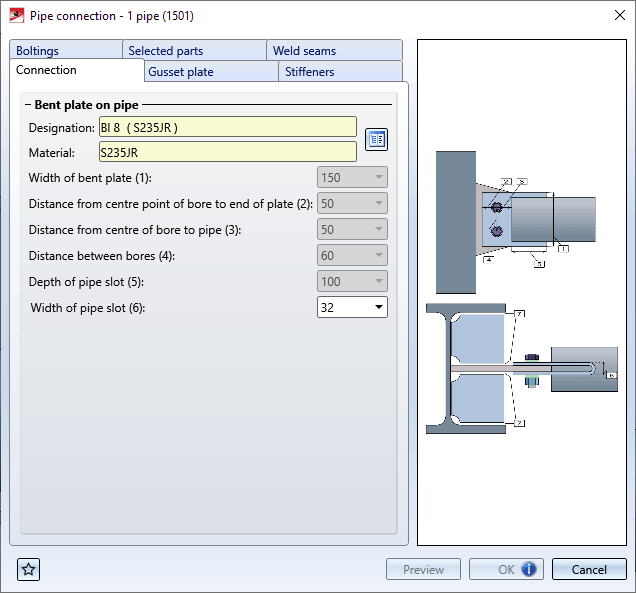Click the favourites star icon
636x593 pixels.
pyautogui.click(x=28, y=569)
